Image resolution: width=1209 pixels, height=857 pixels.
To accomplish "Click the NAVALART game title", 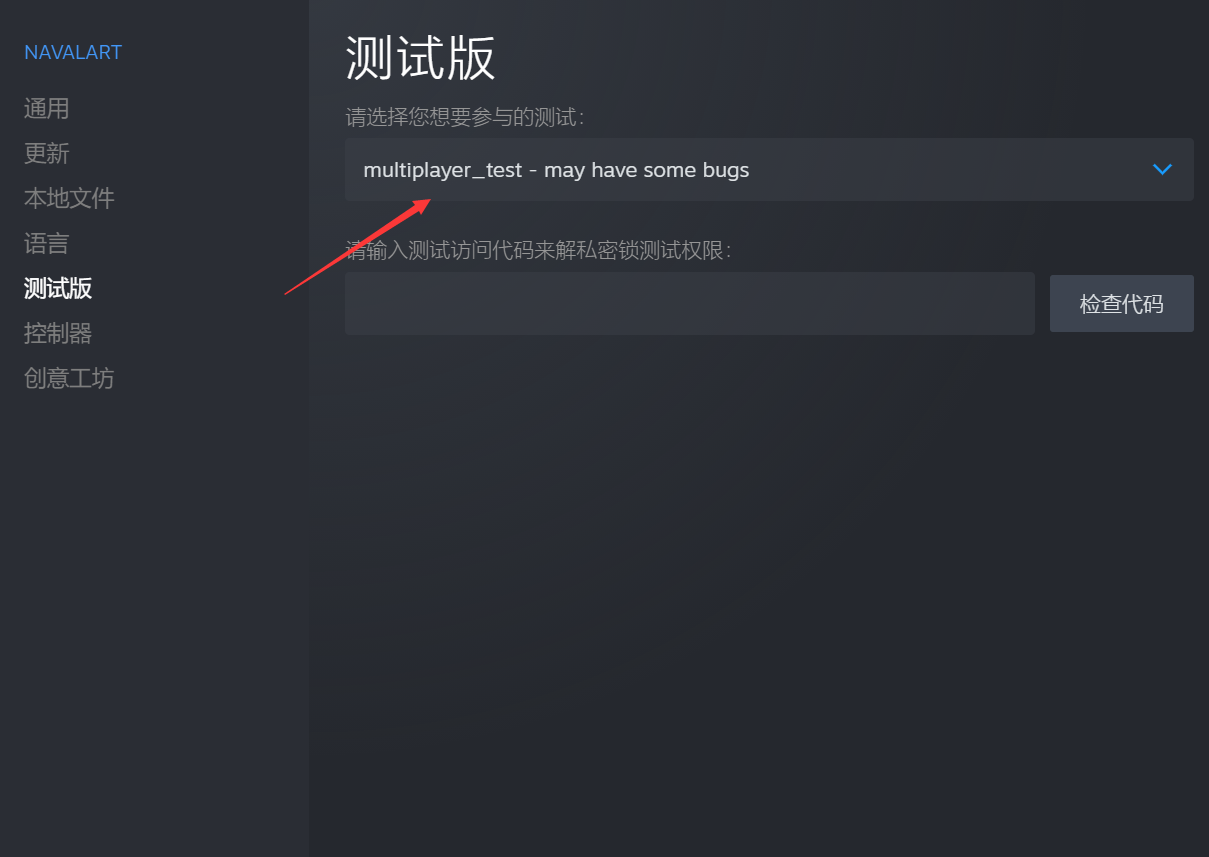I will (73, 53).
